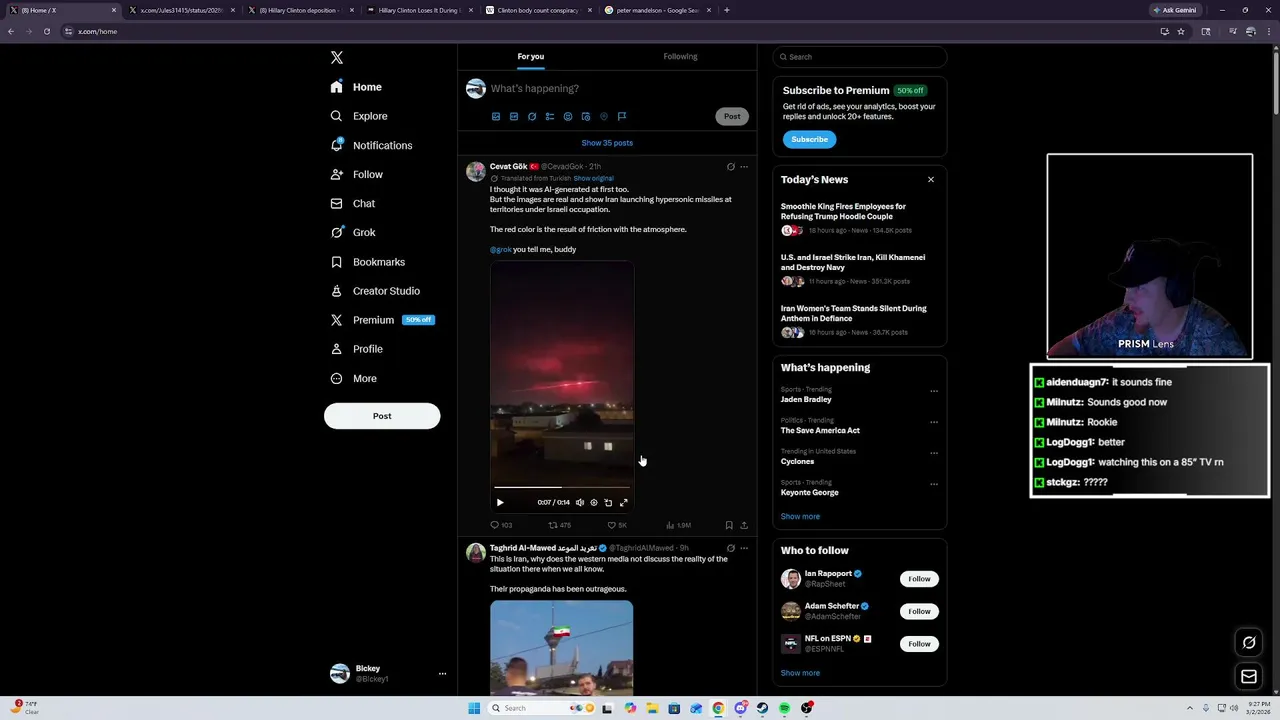Add a GIF using the composer GIF icon
Screen dimensions: 1280x720
pos(514,116)
